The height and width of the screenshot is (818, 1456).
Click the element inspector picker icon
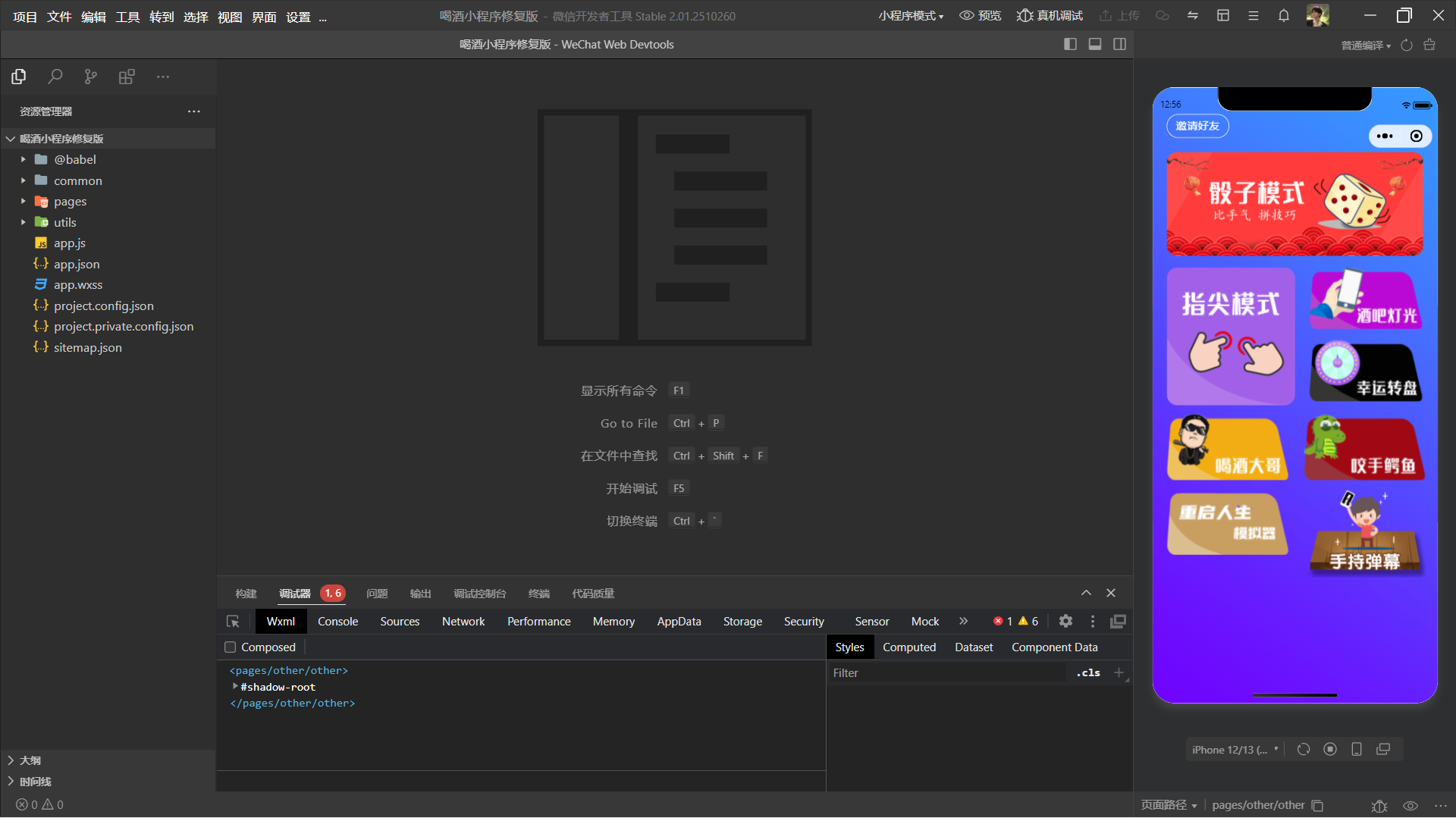[x=233, y=622]
